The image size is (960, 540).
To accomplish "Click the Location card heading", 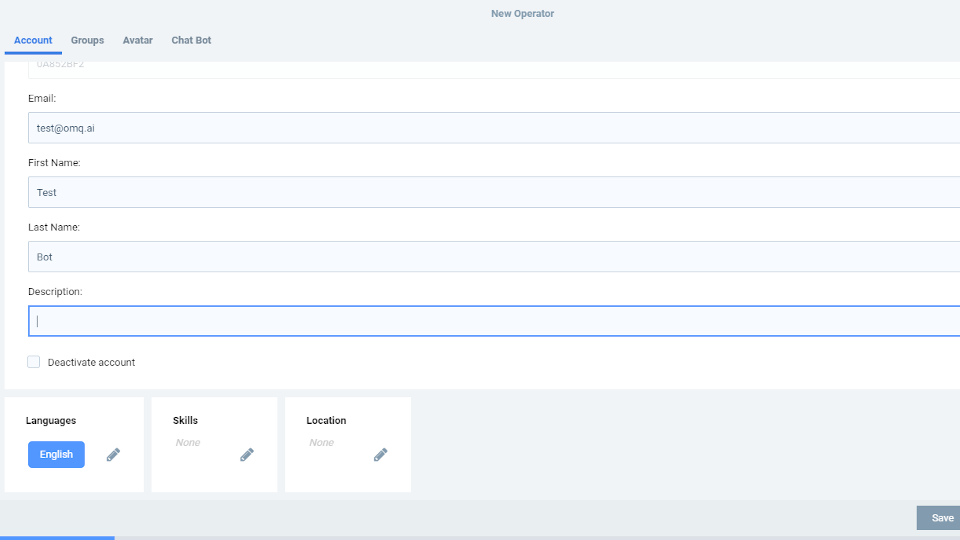I will [x=326, y=421].
